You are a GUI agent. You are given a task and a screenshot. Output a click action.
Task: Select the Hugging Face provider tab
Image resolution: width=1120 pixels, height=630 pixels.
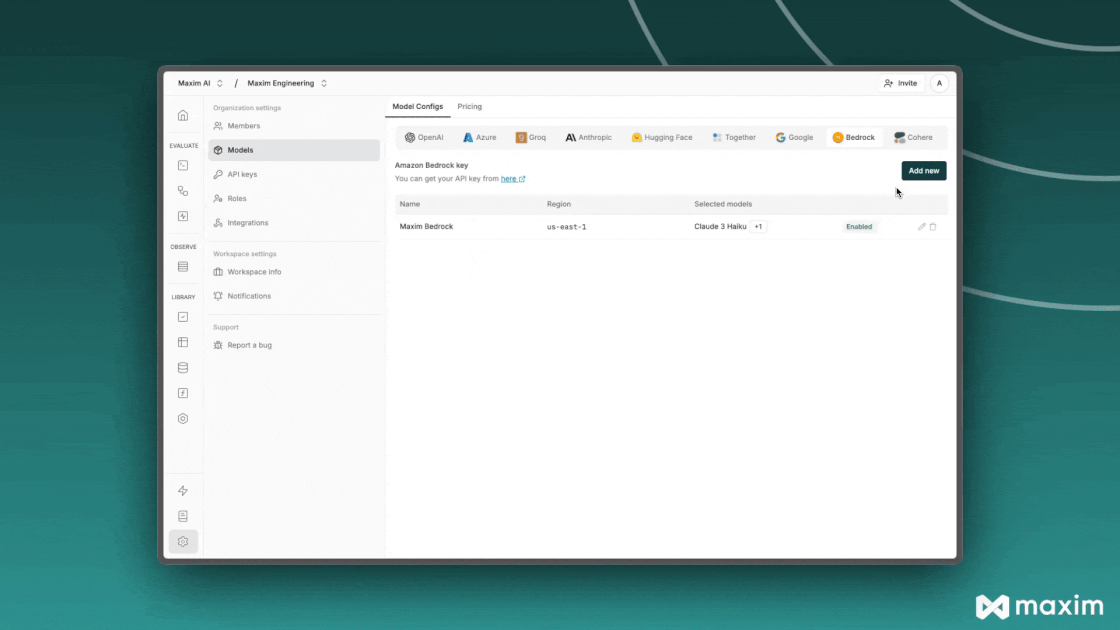point(662,137)
